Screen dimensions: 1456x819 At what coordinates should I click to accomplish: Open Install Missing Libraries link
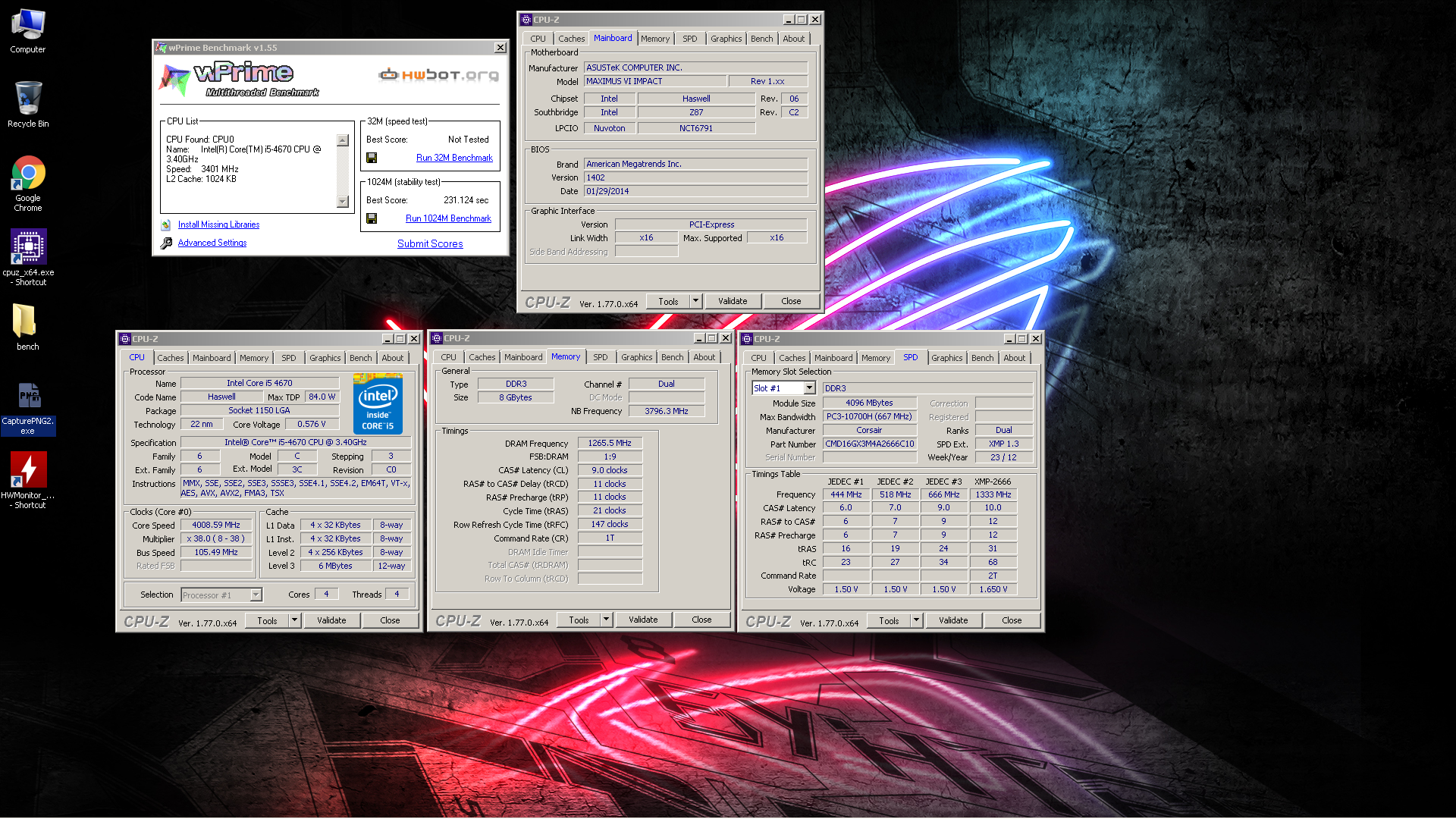pos(218,224)
